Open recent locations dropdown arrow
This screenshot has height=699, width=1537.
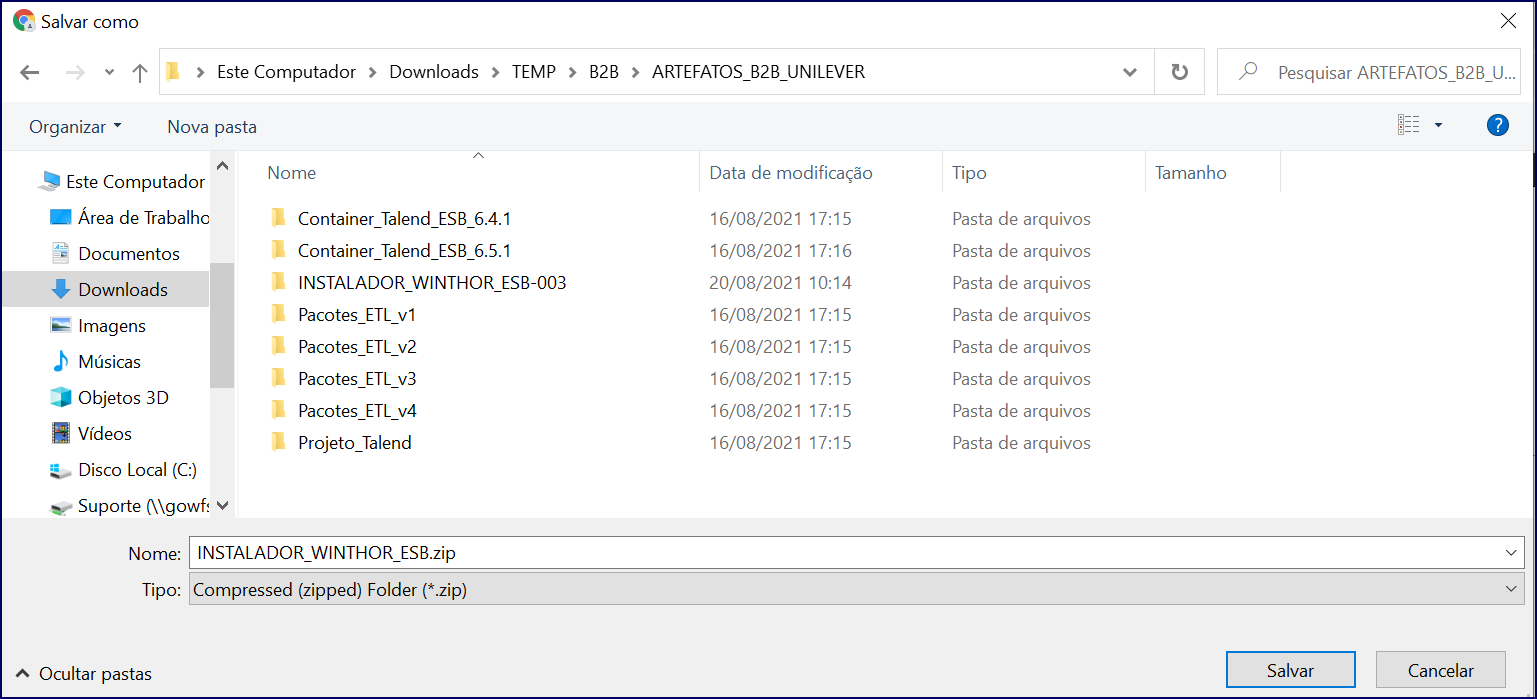109,73
